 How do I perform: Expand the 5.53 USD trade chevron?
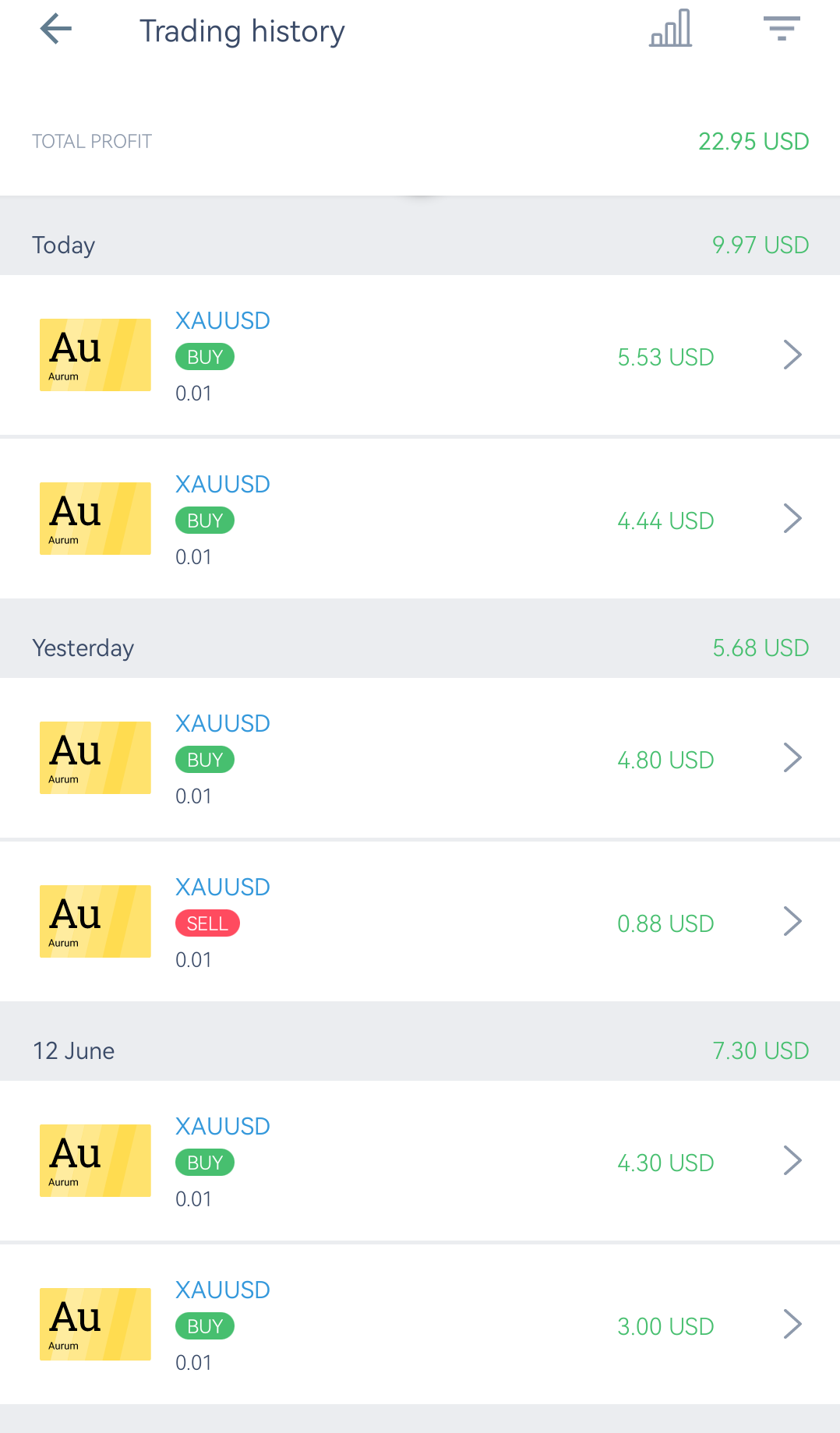coord(792,355)
